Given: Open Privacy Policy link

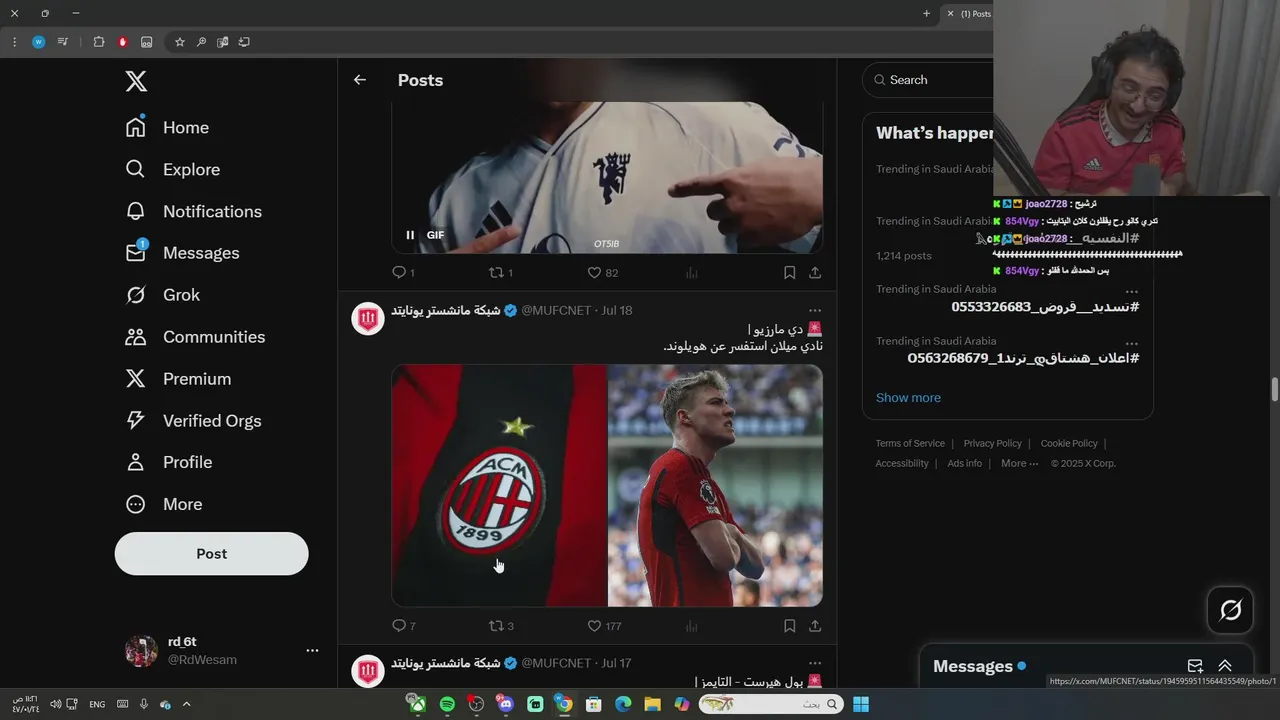Looking at the screenshot, I should [992, 443].
